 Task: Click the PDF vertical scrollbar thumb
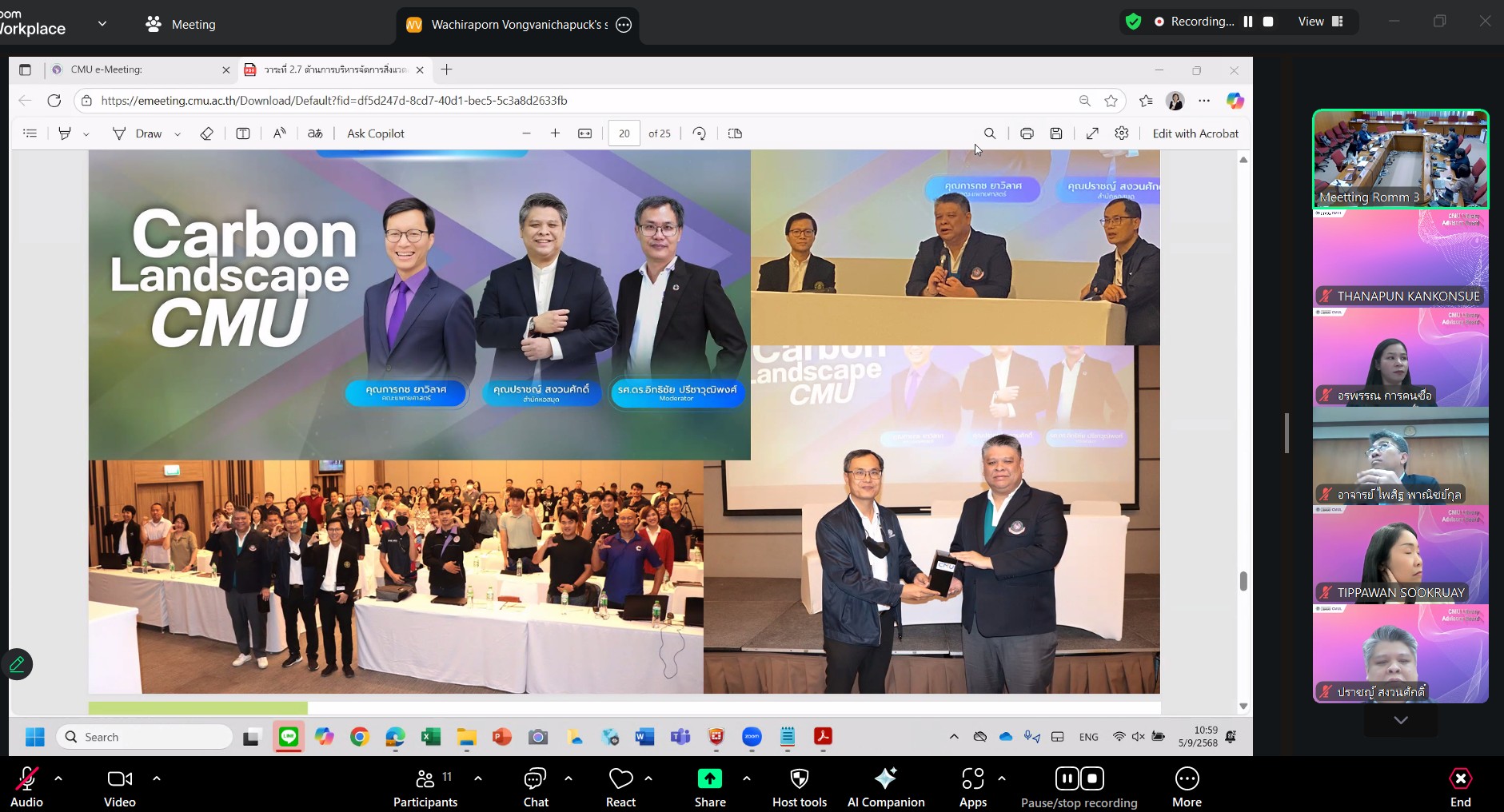click(1243, 581)
